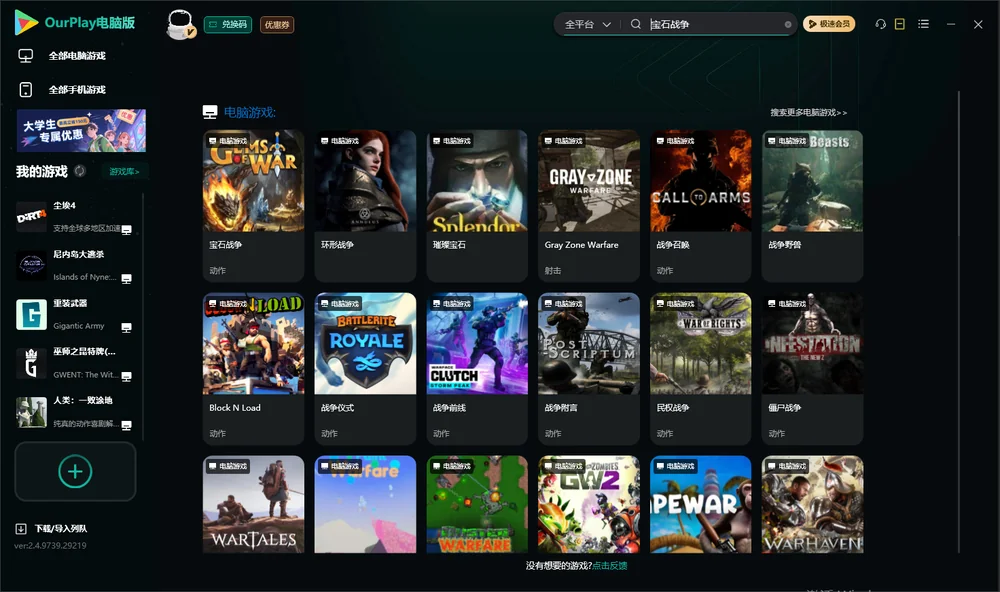Image resolution: width=1000 pixels, height=592 pixels.
Task: Click the search magnifier icon
Action: [636, 24]
